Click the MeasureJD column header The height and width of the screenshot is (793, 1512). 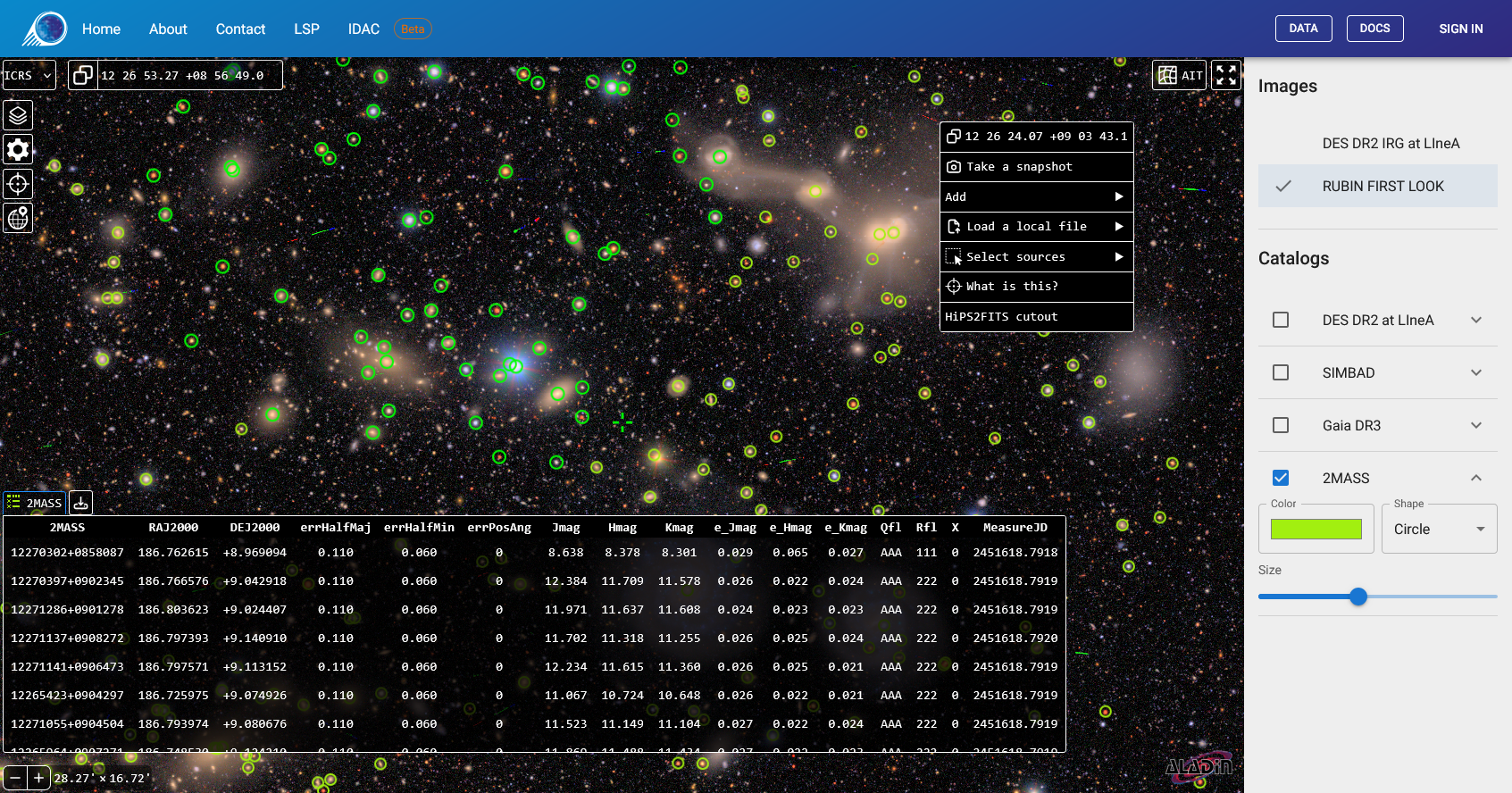[1015, 527]
